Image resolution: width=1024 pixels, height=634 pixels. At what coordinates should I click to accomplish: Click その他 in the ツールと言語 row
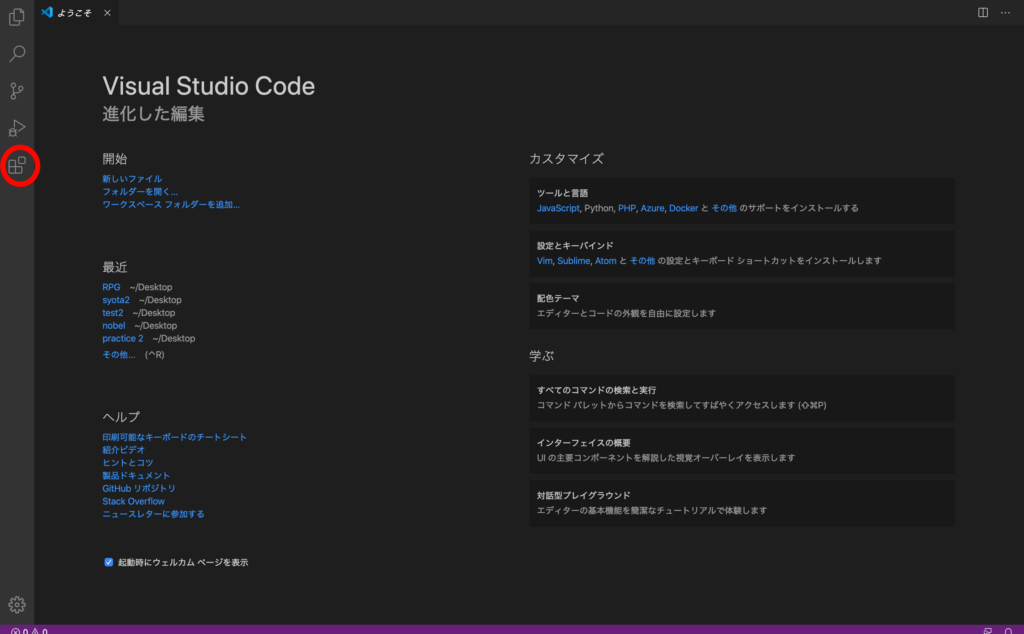pyautogui.click(x=724, y=208)
